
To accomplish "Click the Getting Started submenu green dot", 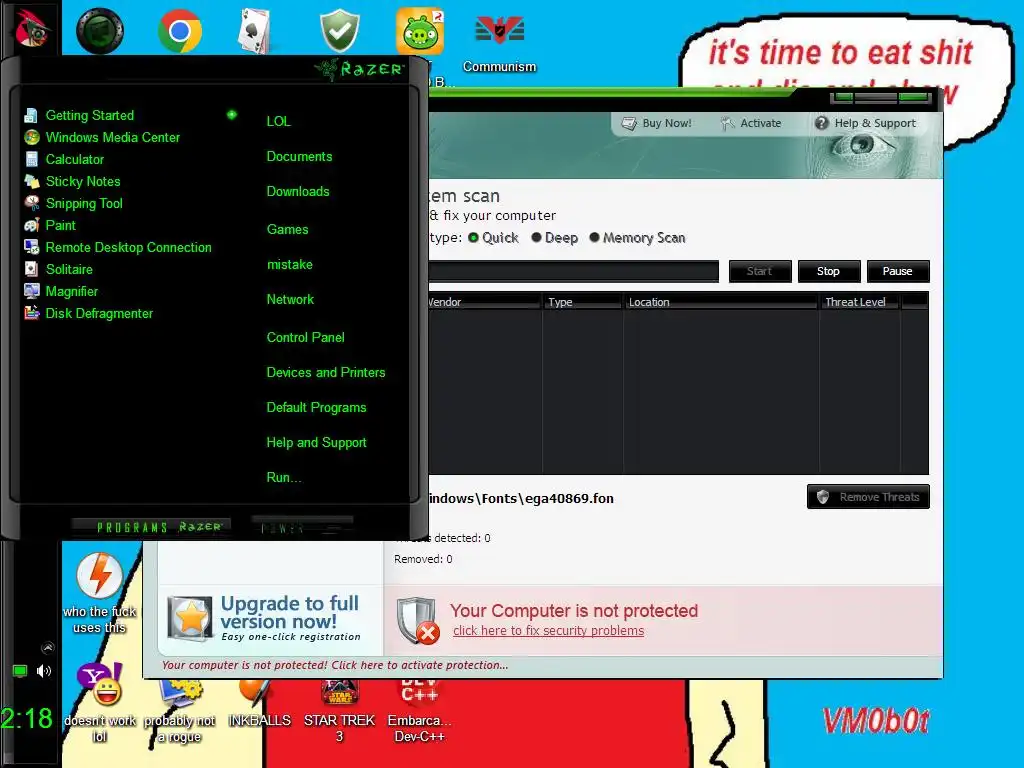I will 232,115.
